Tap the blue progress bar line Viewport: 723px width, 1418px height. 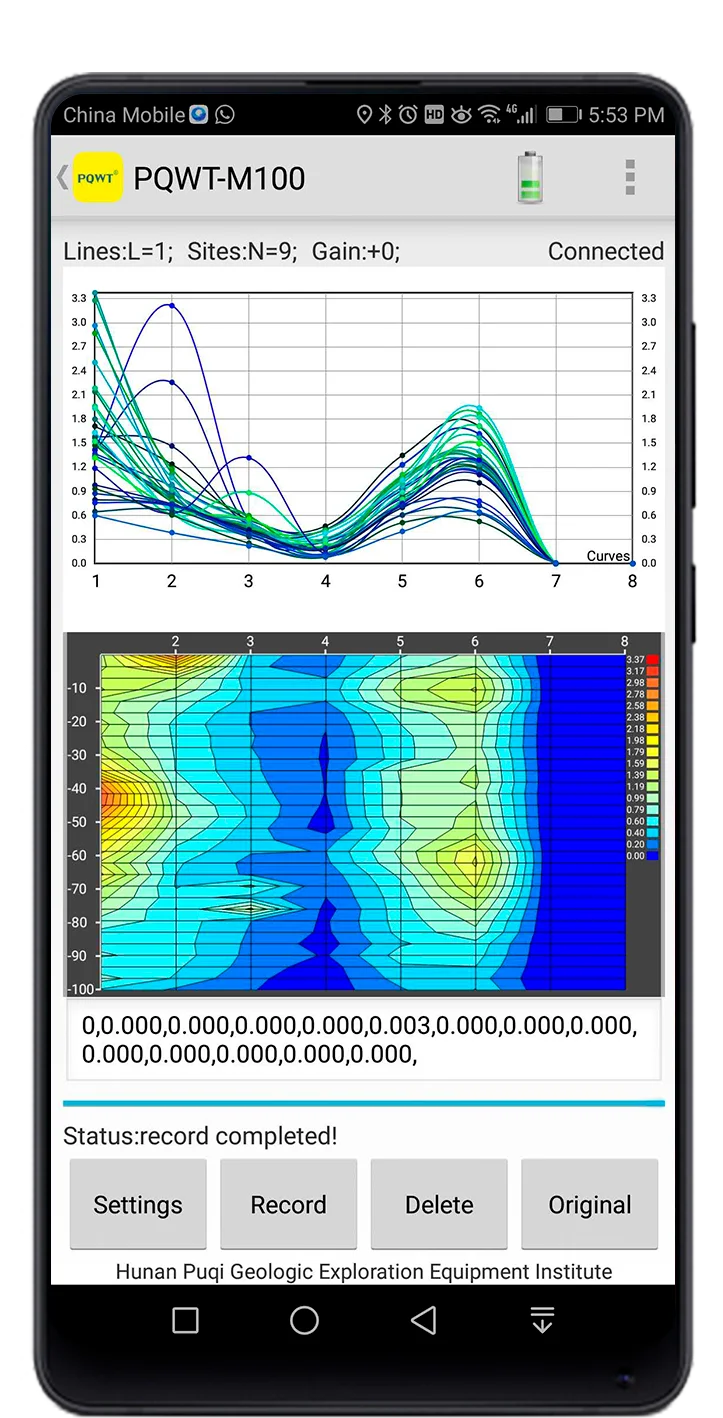click(x=363, y=1103)
